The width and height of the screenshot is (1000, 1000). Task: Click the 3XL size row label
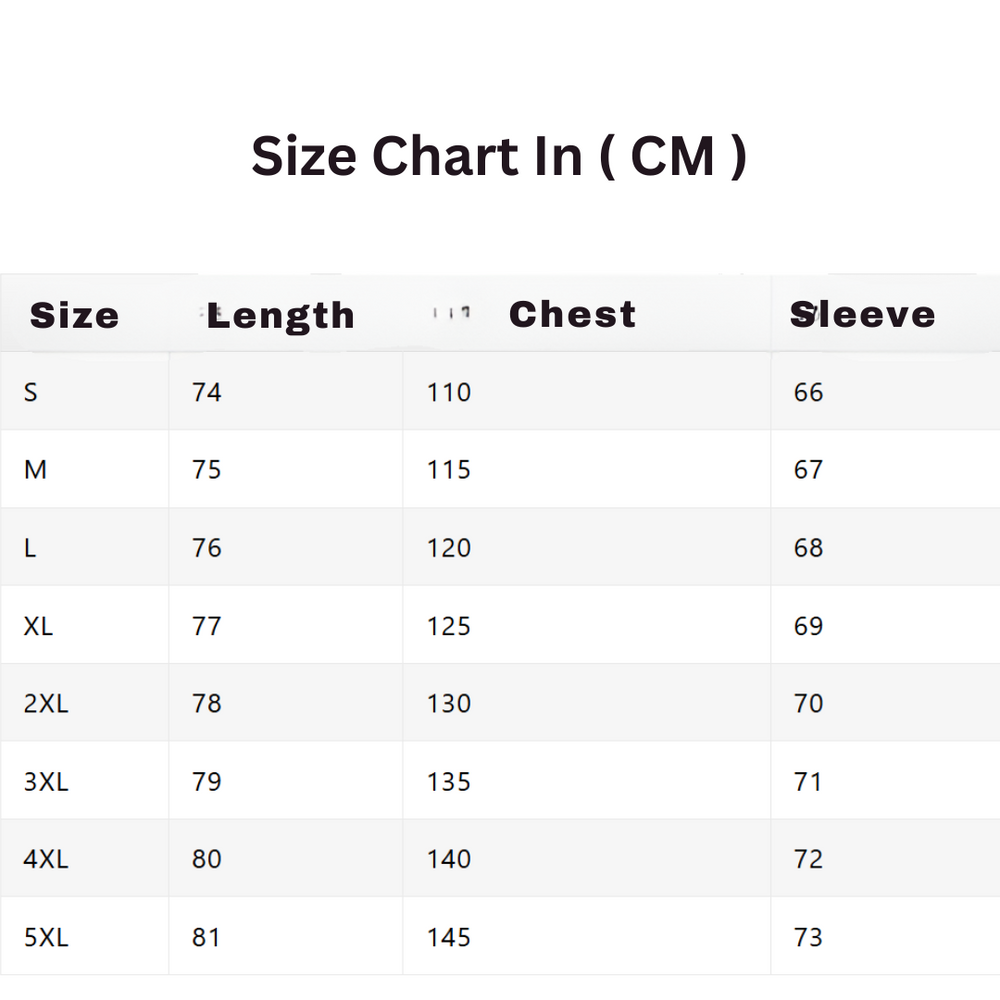point(46,782)
